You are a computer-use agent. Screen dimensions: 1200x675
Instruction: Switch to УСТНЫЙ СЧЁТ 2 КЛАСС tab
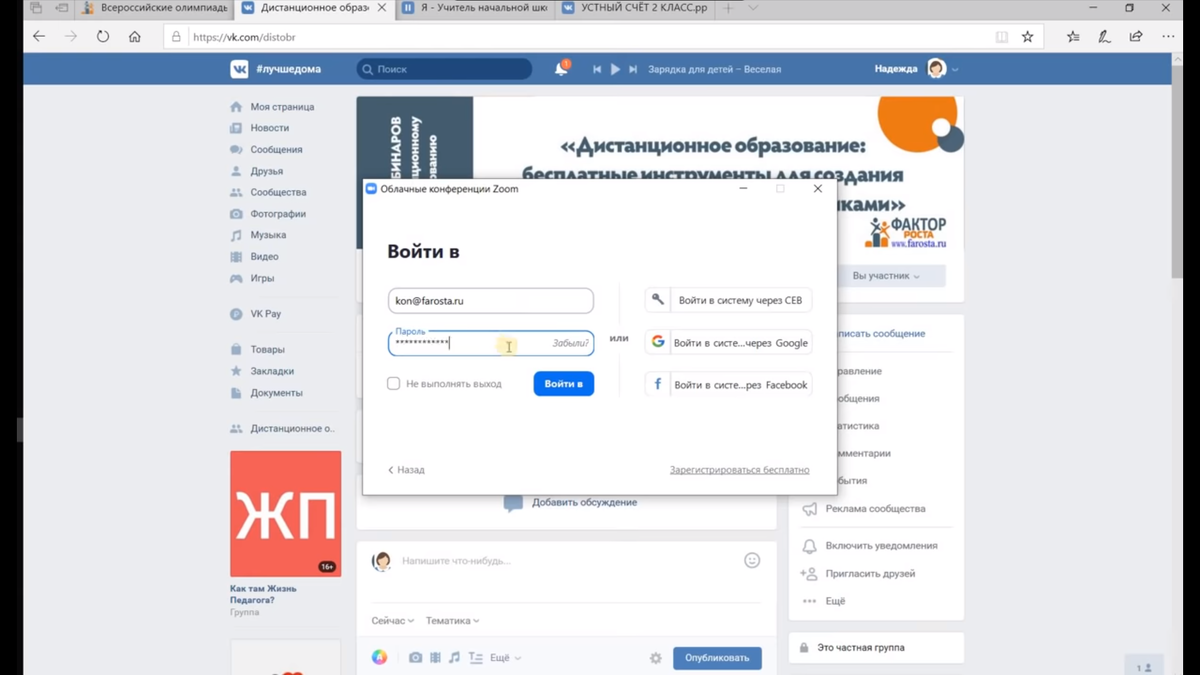pyautogui.click(x=634, y=8)
